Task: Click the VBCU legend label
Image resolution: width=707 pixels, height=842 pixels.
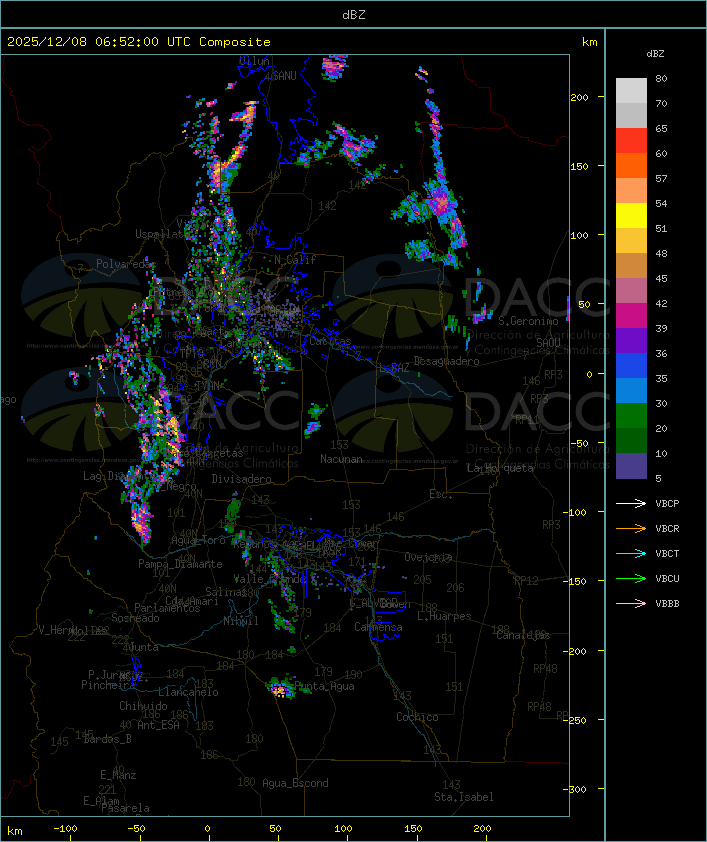Action: coord(667,578)
